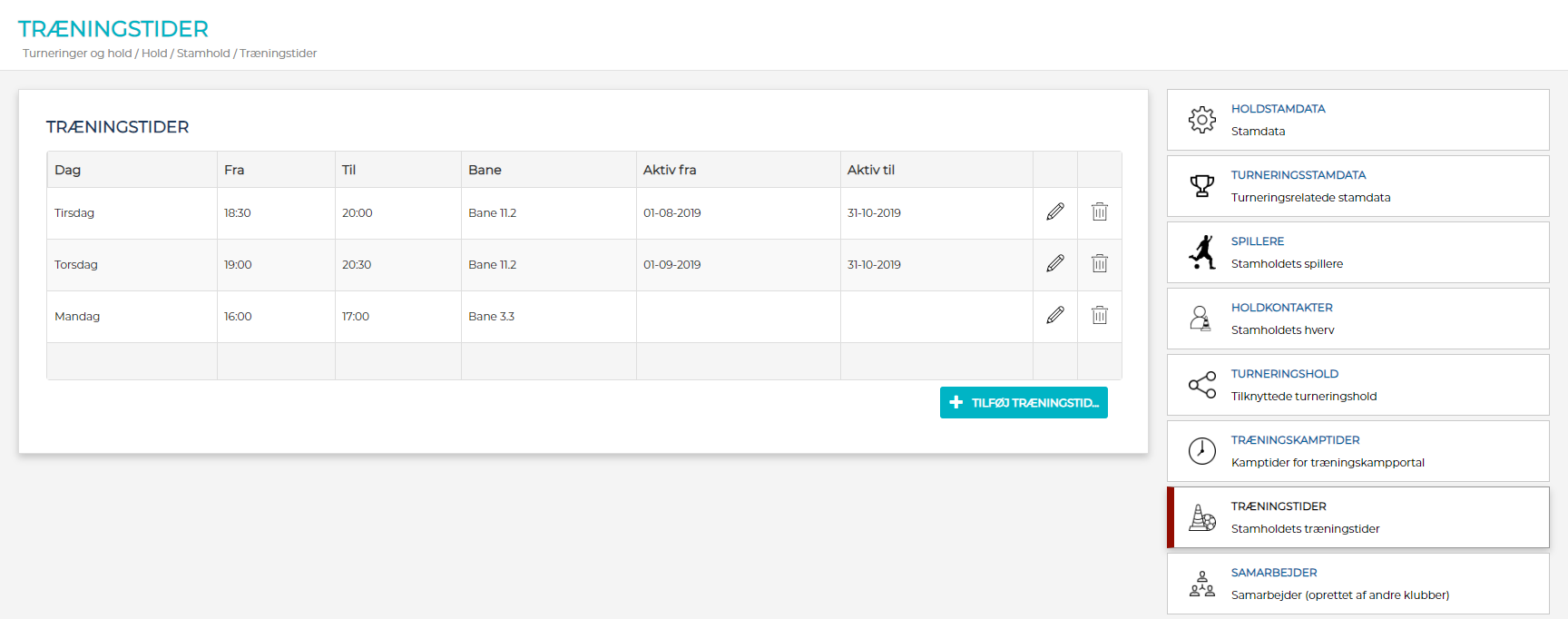Remove the Mandag training time entry
This screenshot has height=619, width=1568.
[x=1099, y=316]
